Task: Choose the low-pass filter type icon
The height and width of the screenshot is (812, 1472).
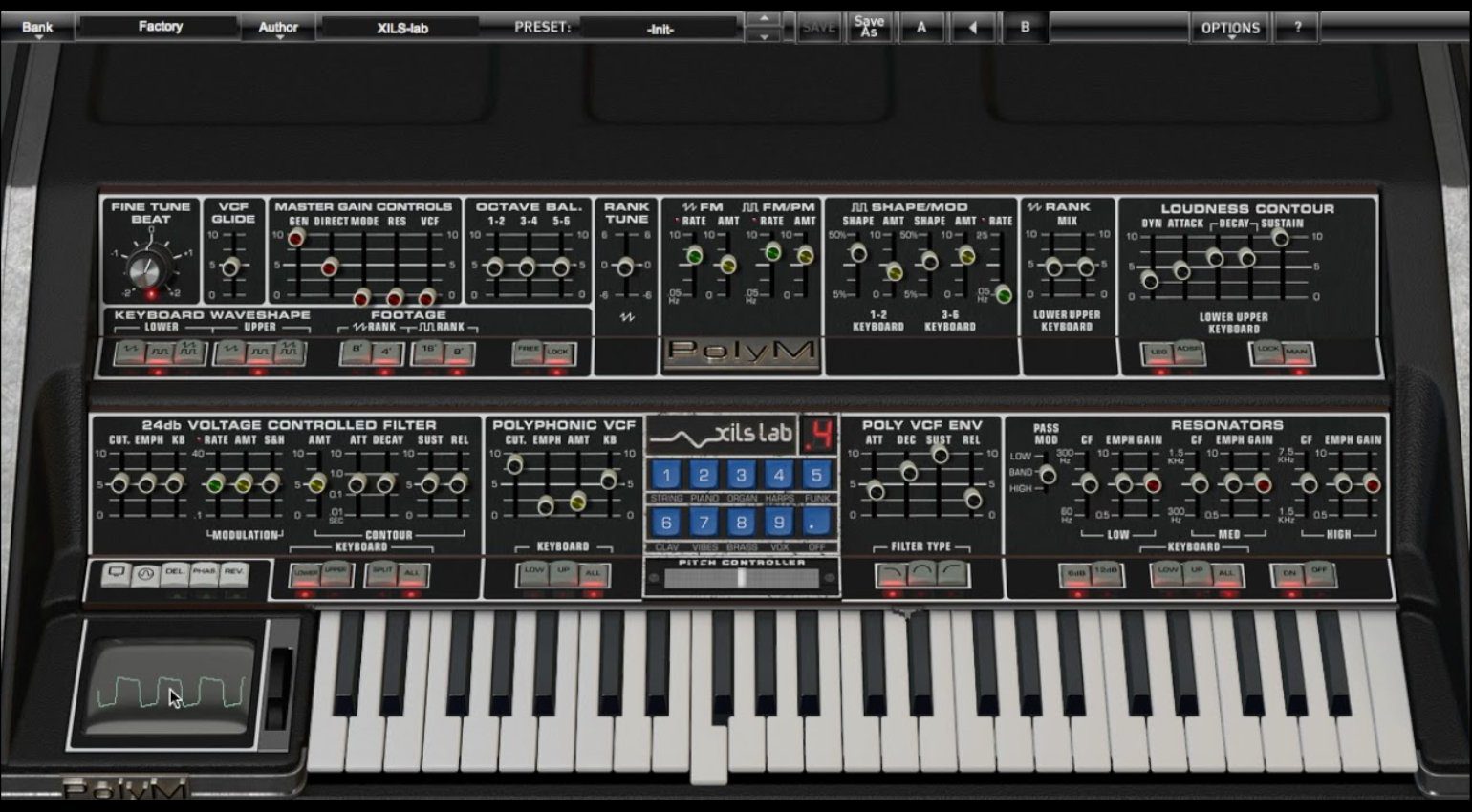Action: pos(891,574)
